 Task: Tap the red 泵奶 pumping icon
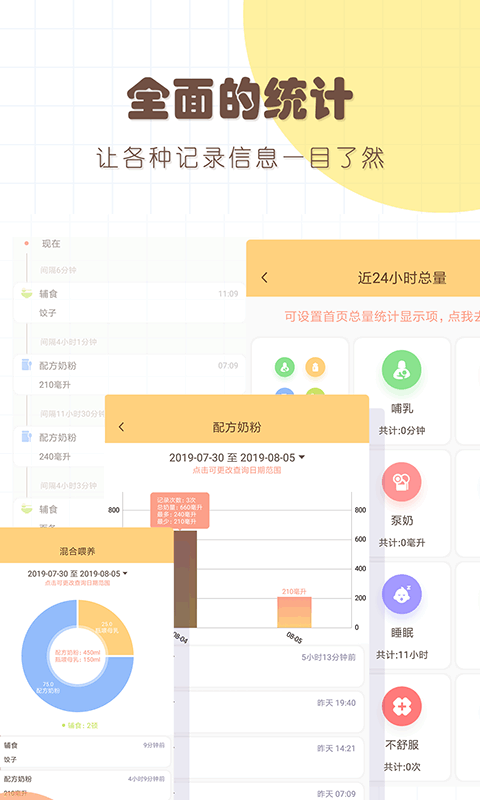click(401, 482)
